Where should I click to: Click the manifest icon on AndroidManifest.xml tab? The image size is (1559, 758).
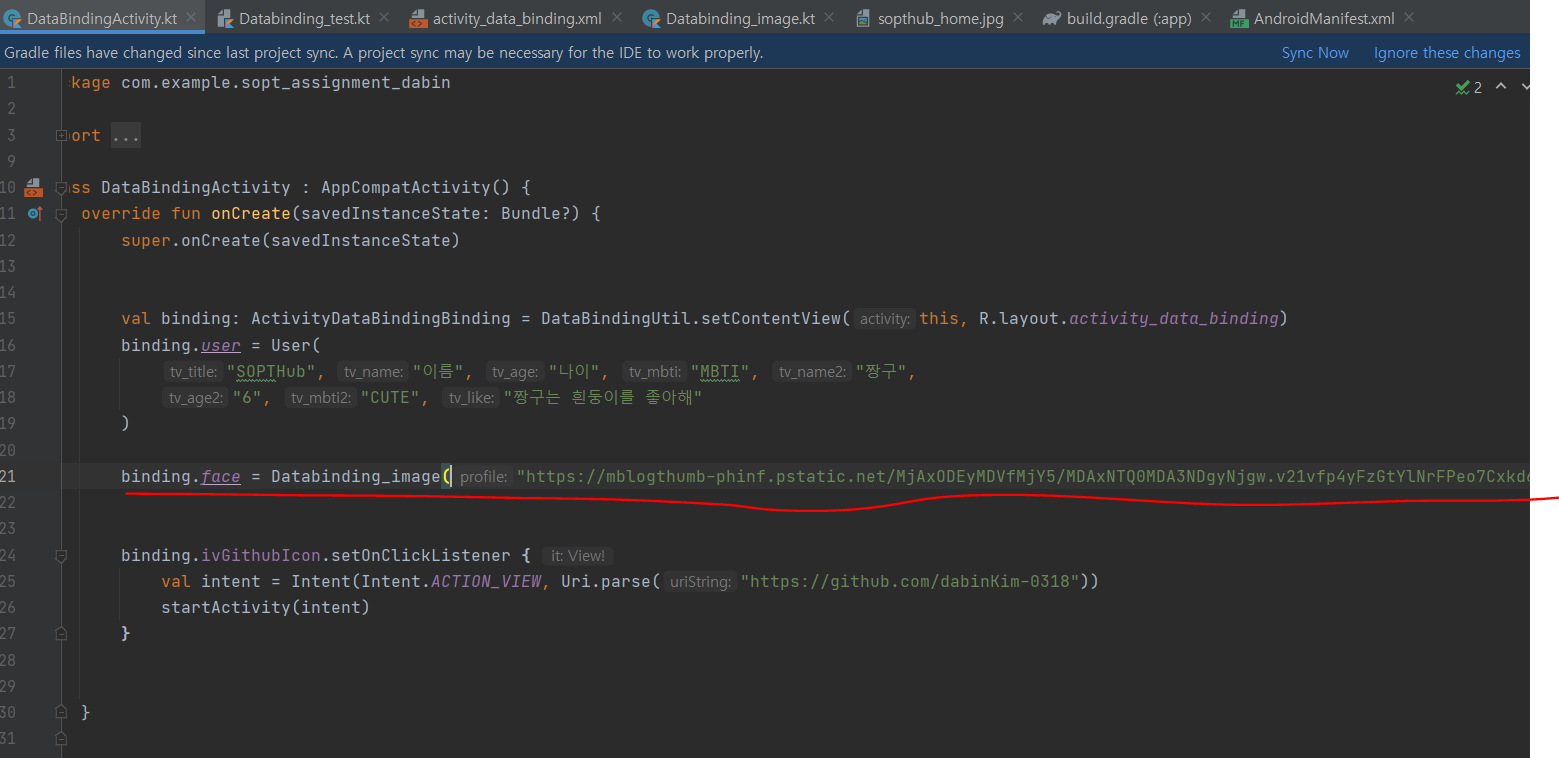point(1239,18)
